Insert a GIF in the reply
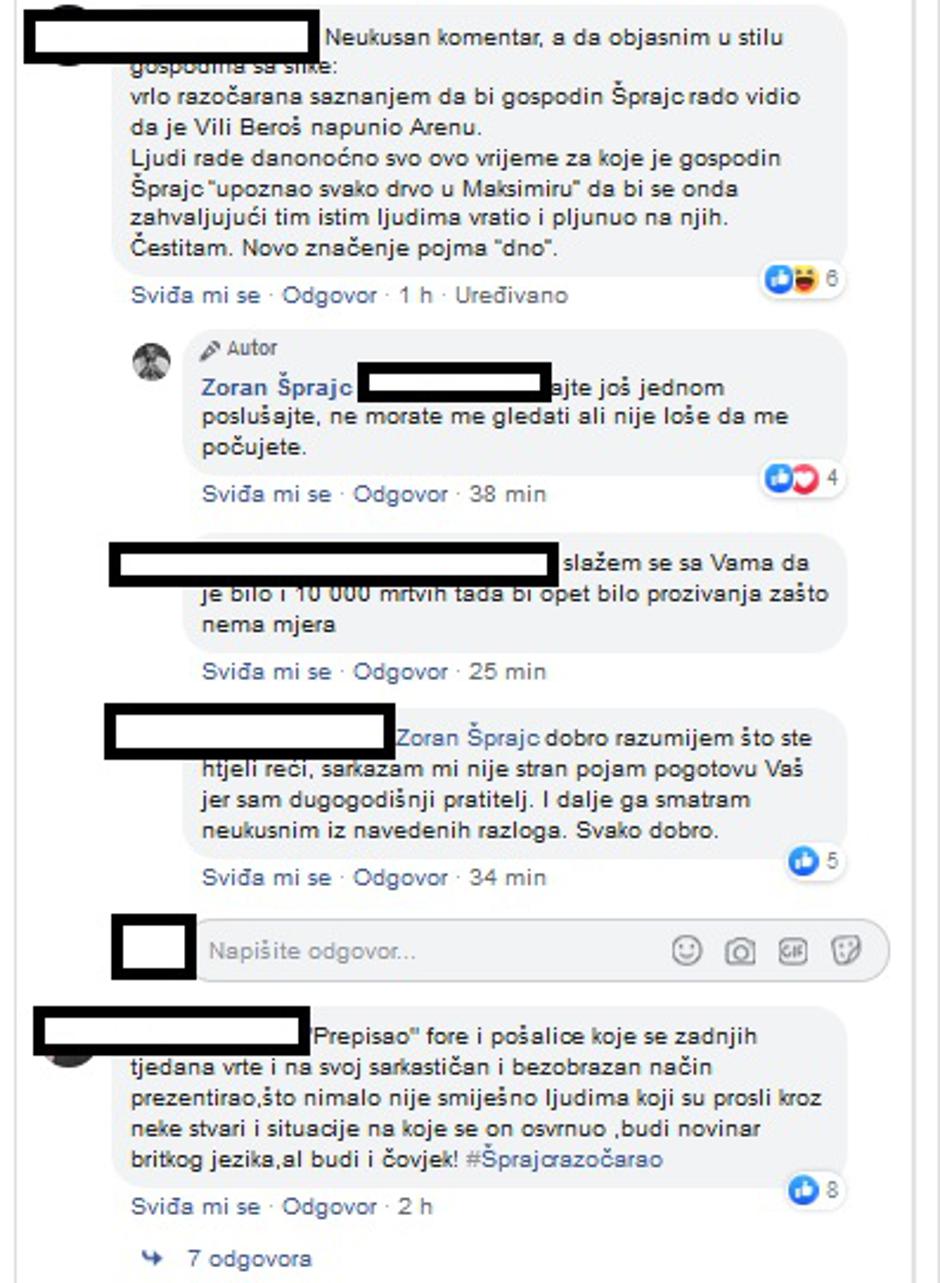This screenshot has height=1283, width=940. (x=793, y=950)
